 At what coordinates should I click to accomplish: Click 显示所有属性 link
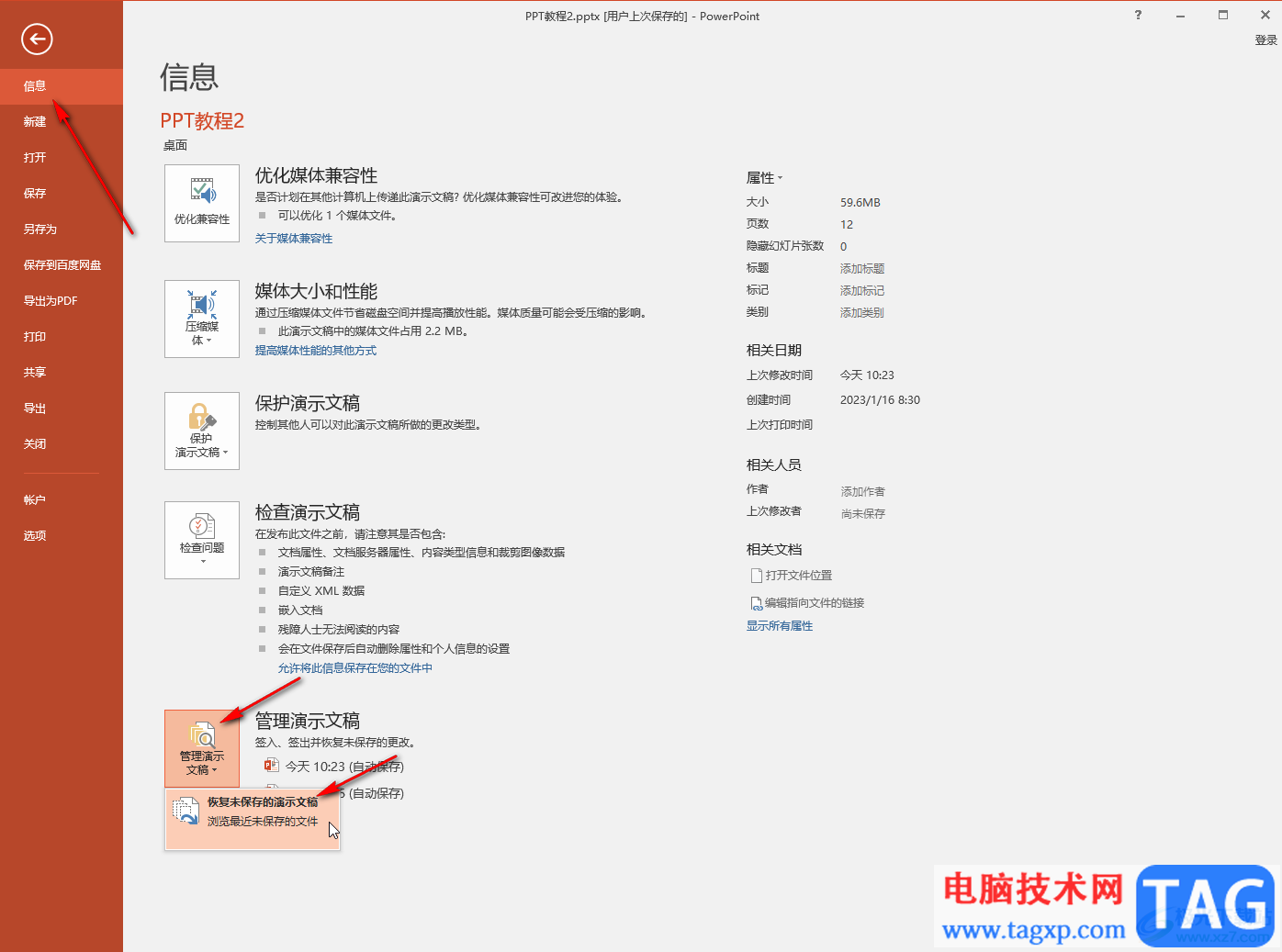pyautogui.click(x=780, y=626)
